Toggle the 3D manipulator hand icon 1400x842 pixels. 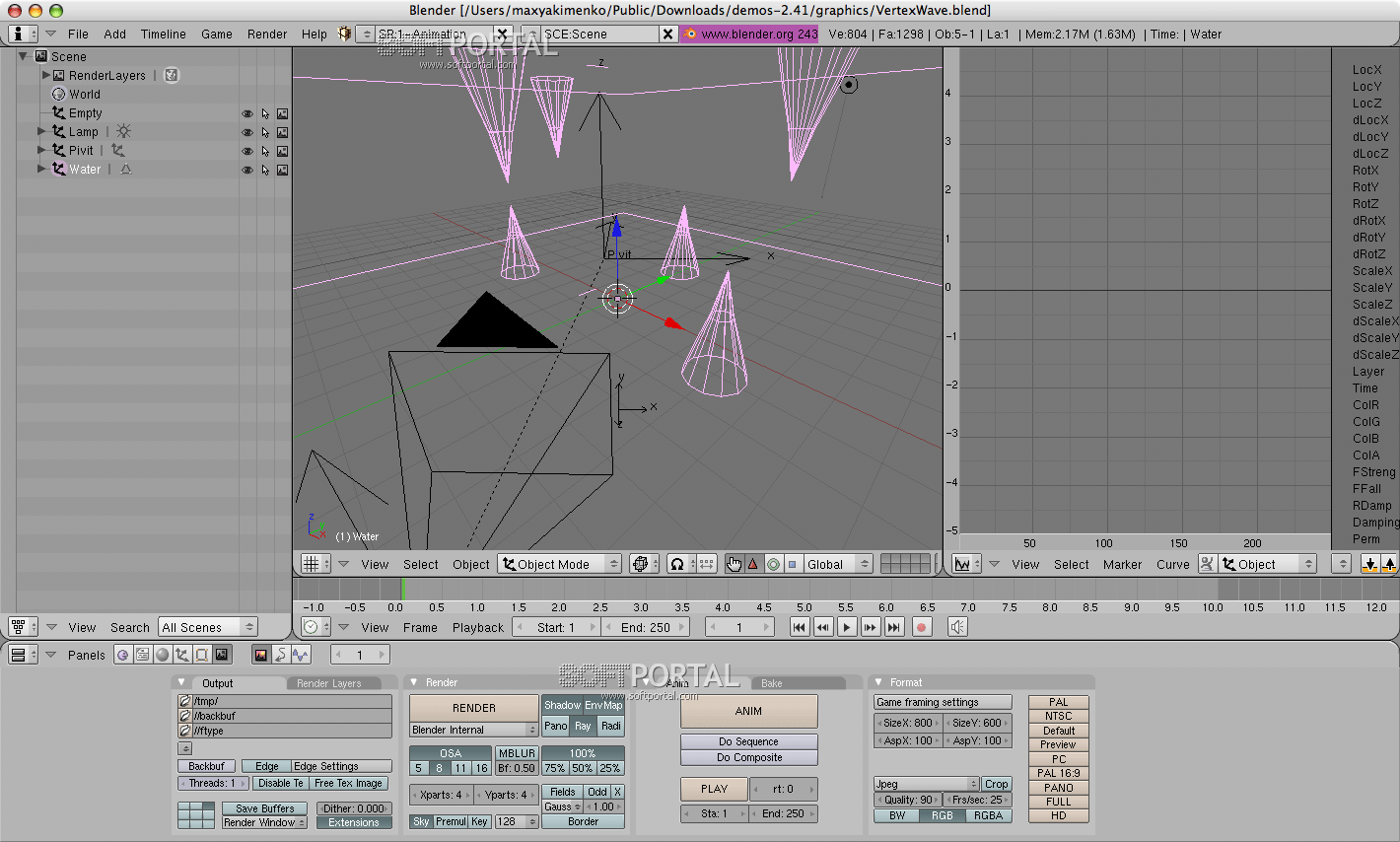734,564
